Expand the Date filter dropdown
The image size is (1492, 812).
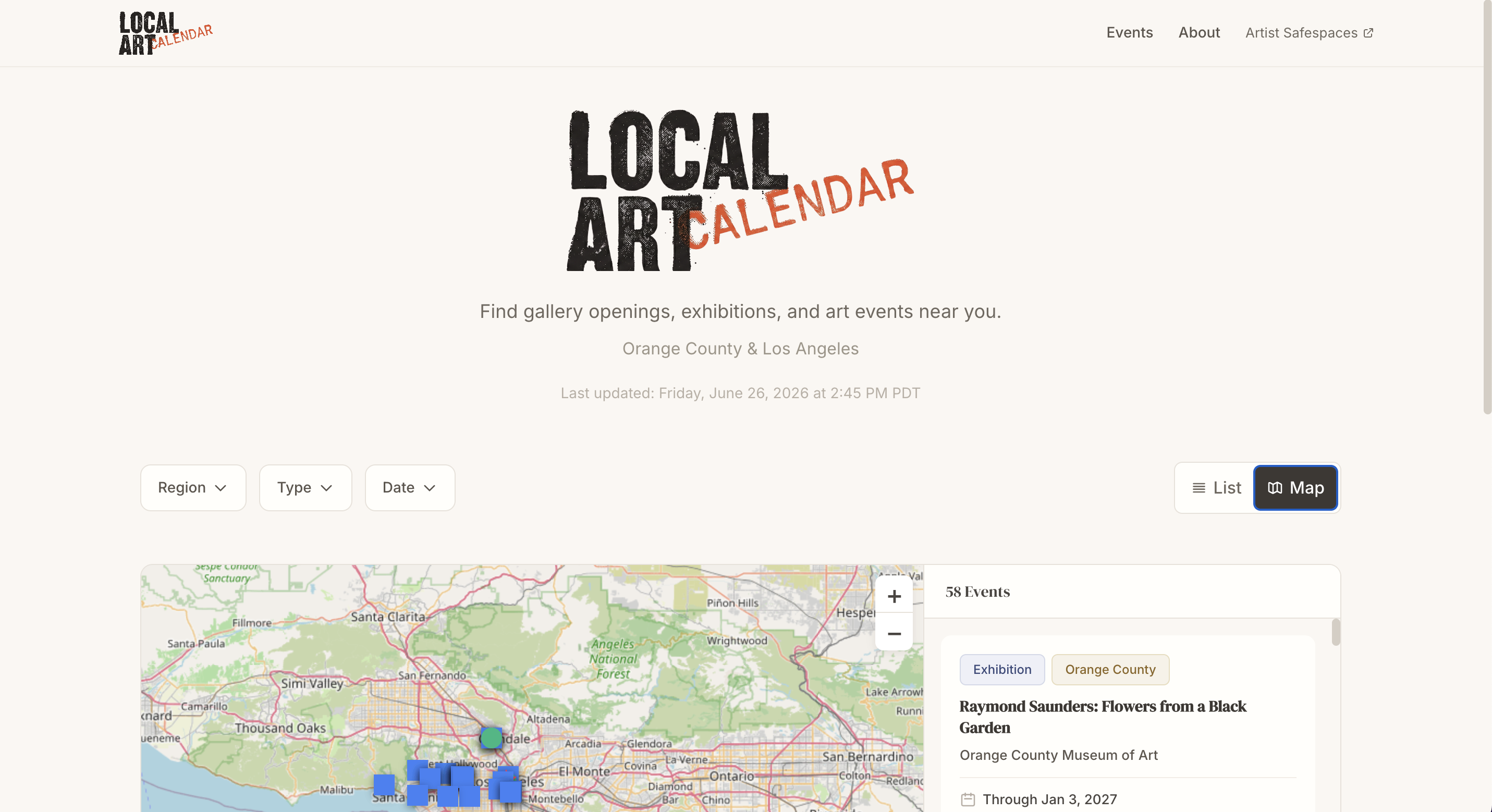[409, 488]
